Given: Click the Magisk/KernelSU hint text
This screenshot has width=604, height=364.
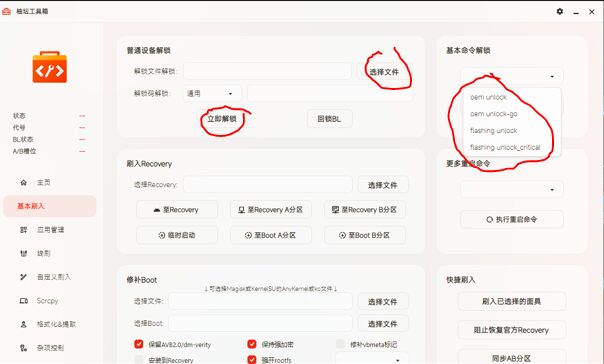Looking at the screenshot, I should [271, 289].
